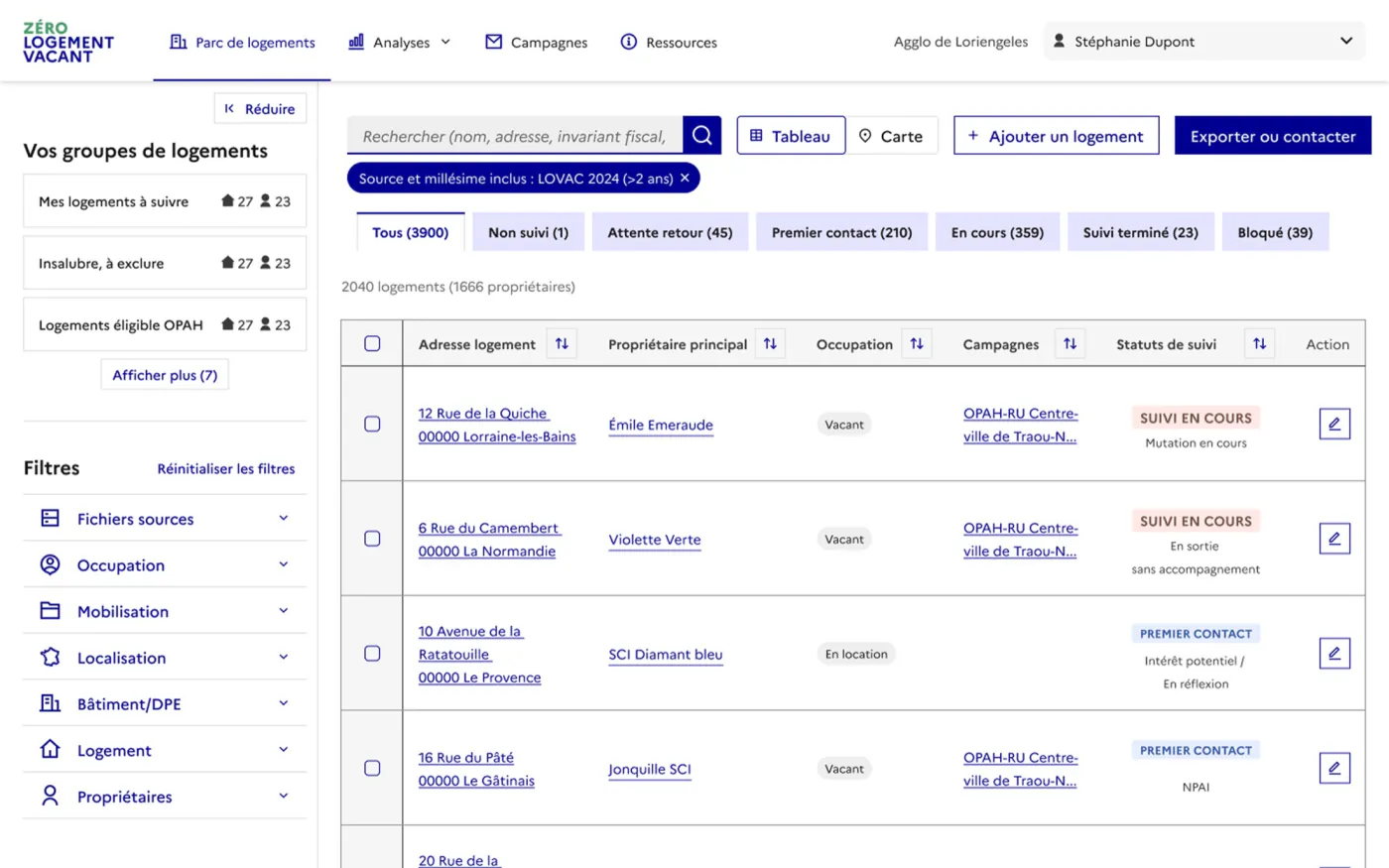1389x868 pixels.
Task: Open the Stéphanie Dupont account chevron
Action: (x=1345, y=41)
